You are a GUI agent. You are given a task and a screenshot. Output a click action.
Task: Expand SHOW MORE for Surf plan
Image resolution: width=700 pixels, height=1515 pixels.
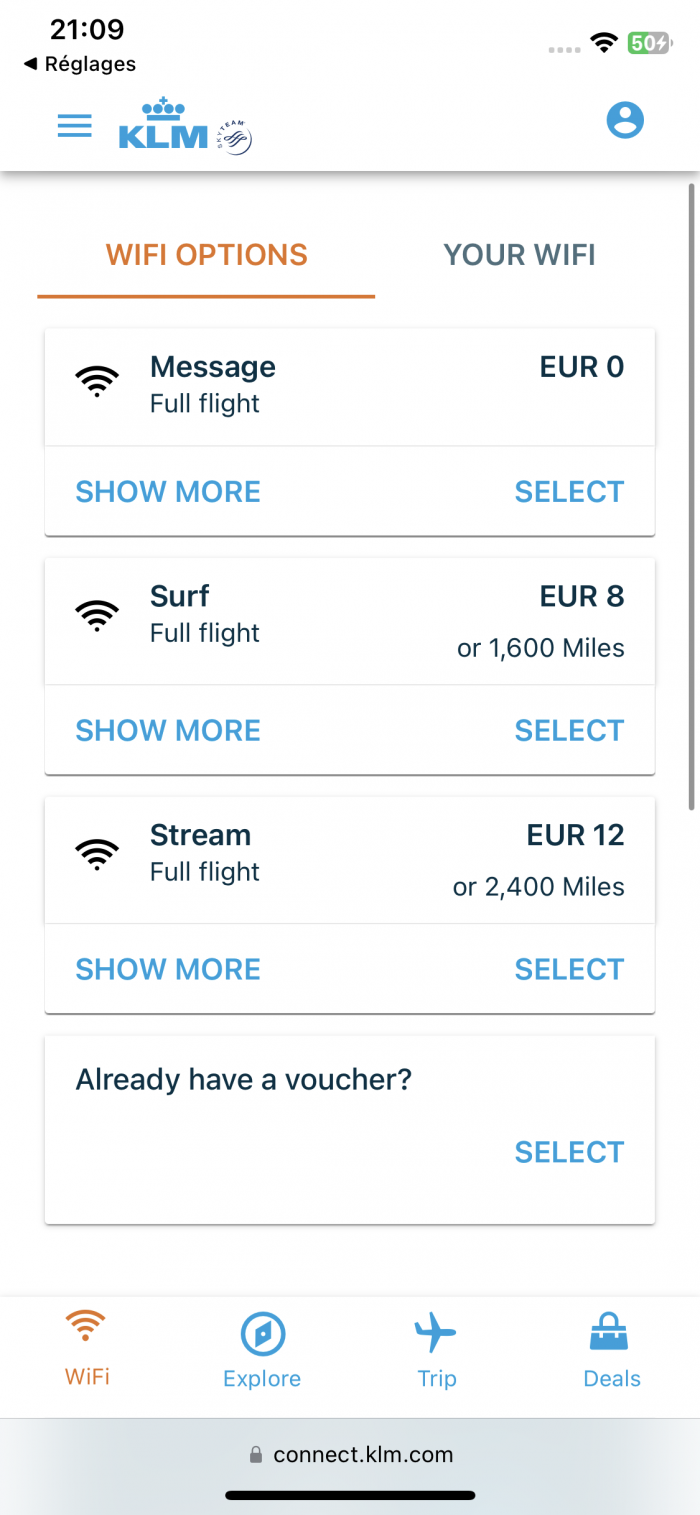[x=168, y=731]
